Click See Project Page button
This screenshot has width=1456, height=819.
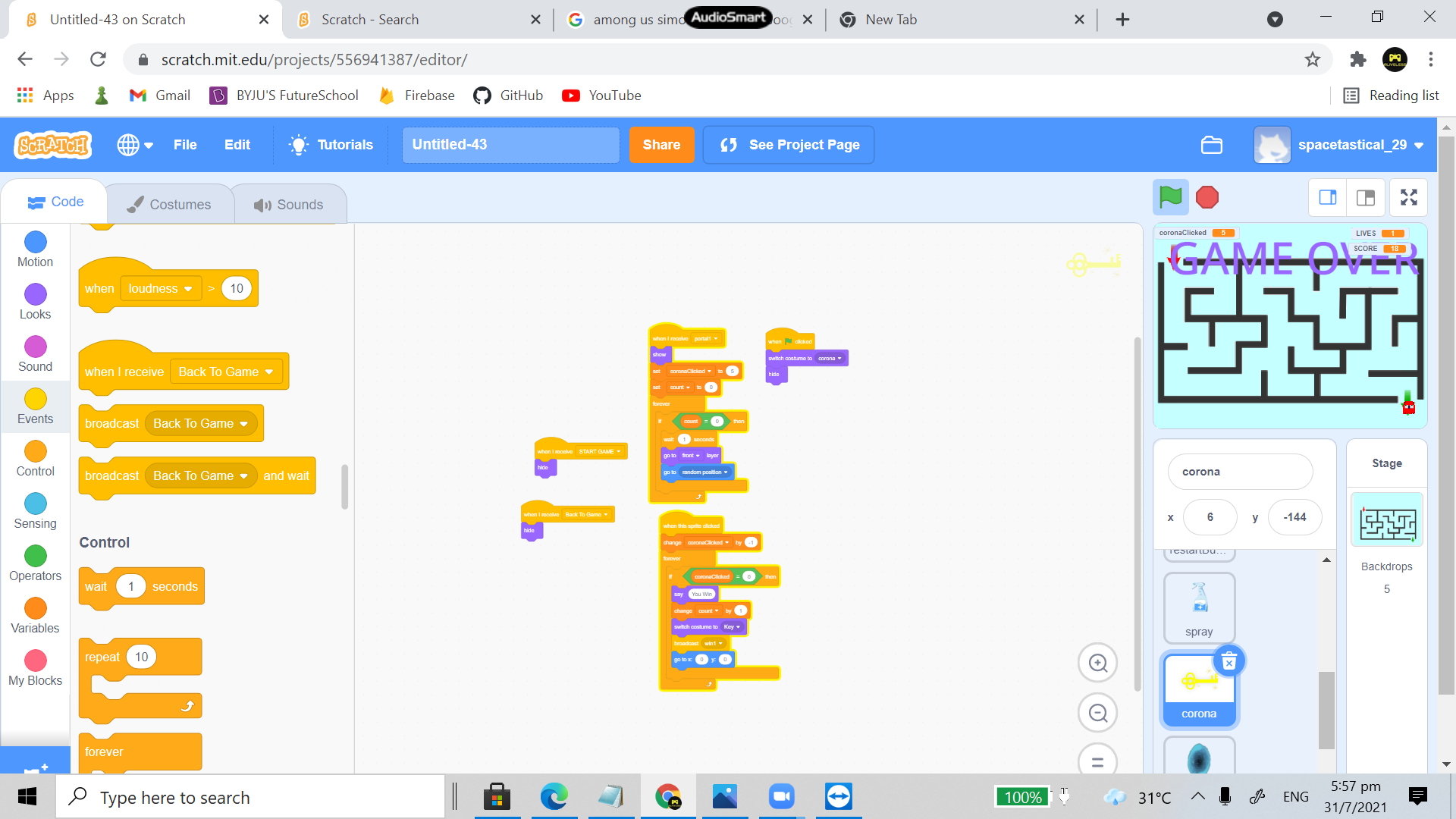point(789,145)
